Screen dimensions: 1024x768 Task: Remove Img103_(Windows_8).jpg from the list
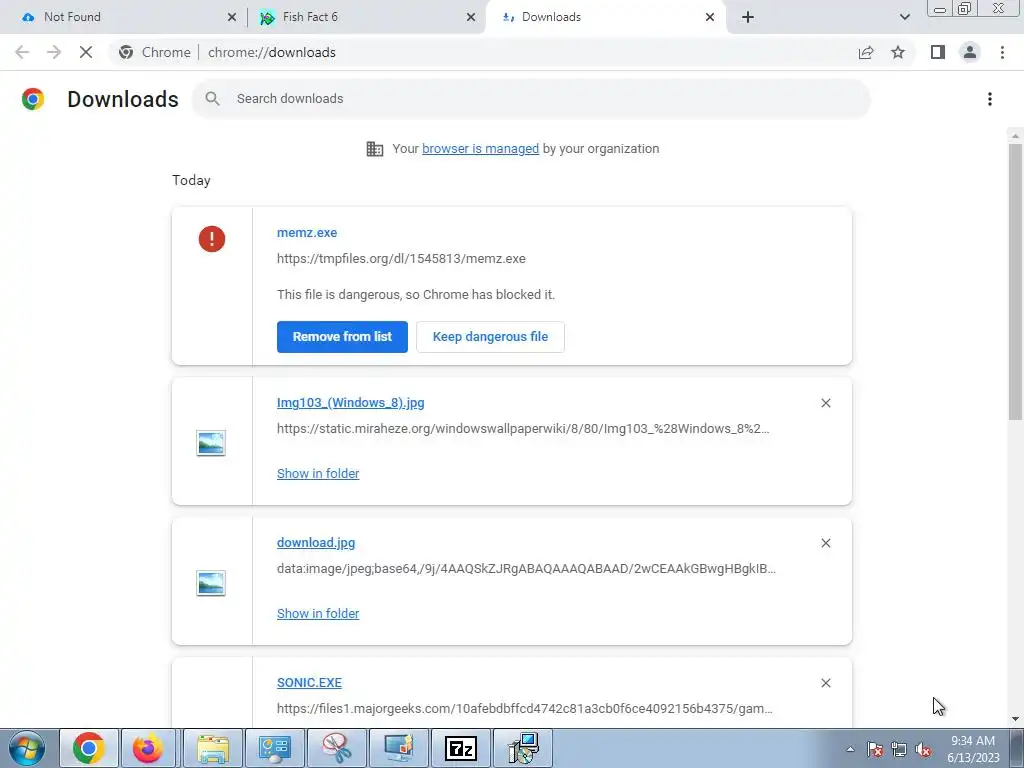click(825, 403)
